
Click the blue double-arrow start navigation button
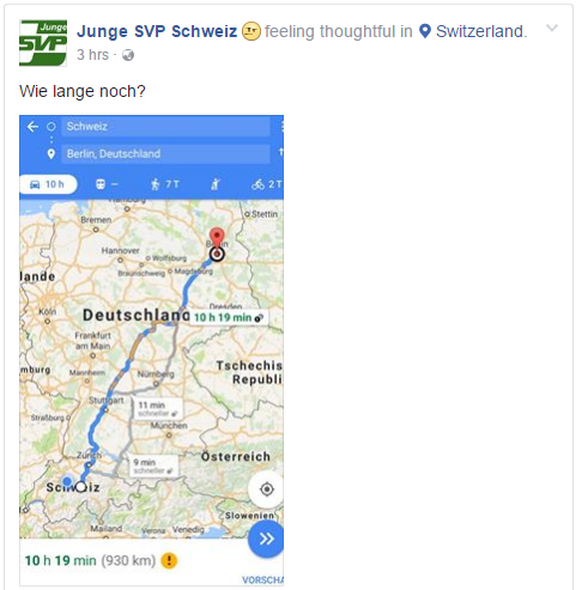(x=266, y=539)
